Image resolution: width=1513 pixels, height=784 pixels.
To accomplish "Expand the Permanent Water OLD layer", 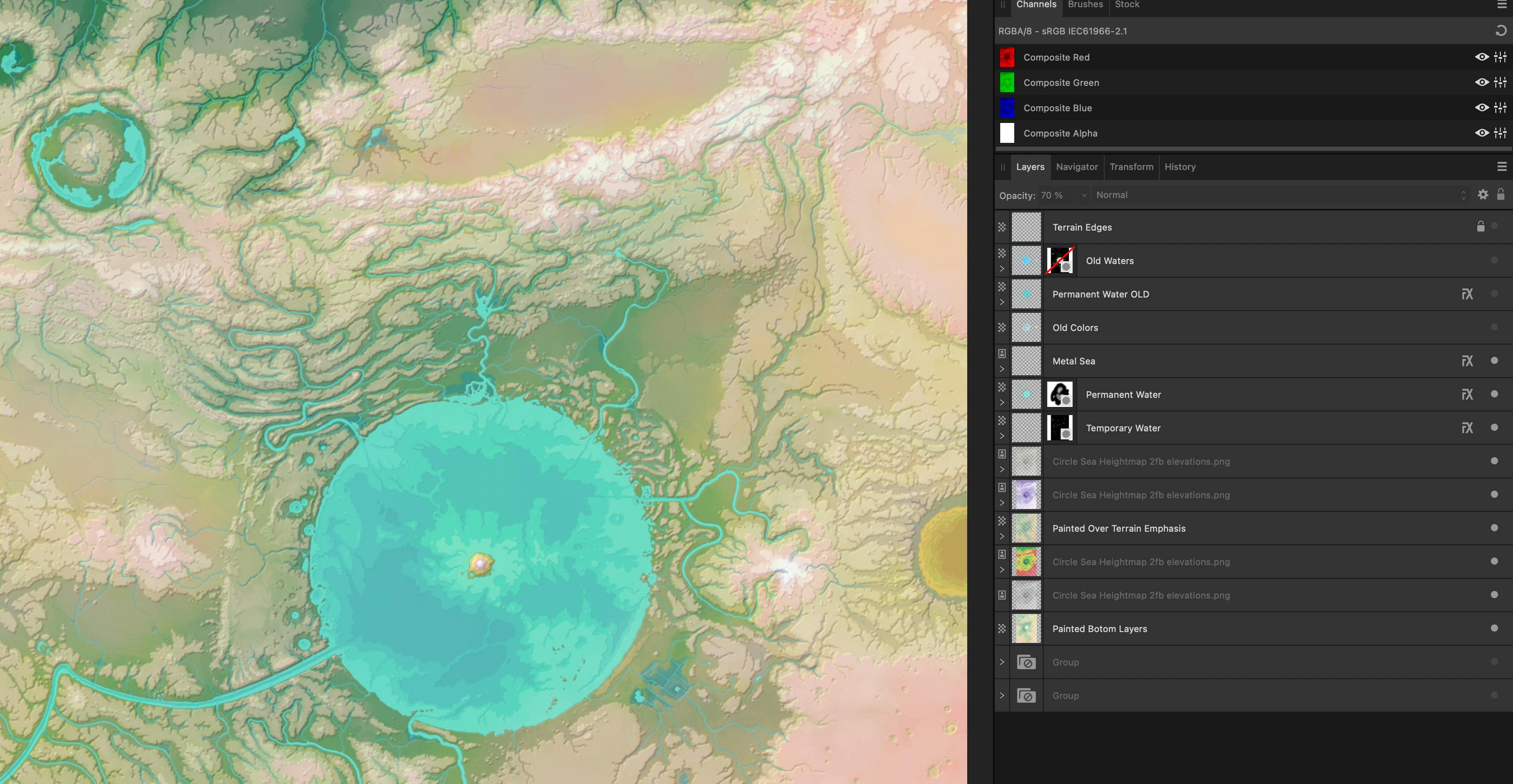I will (1002, 302).
